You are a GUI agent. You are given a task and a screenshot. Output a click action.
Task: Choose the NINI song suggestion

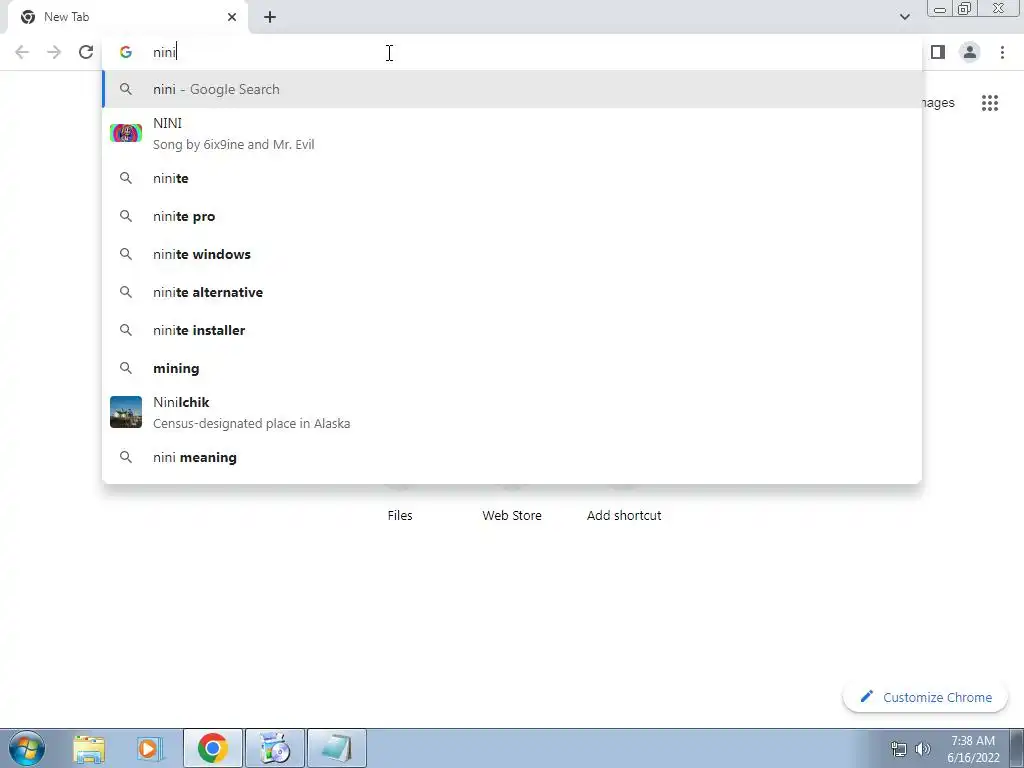[x=512, y=133]
